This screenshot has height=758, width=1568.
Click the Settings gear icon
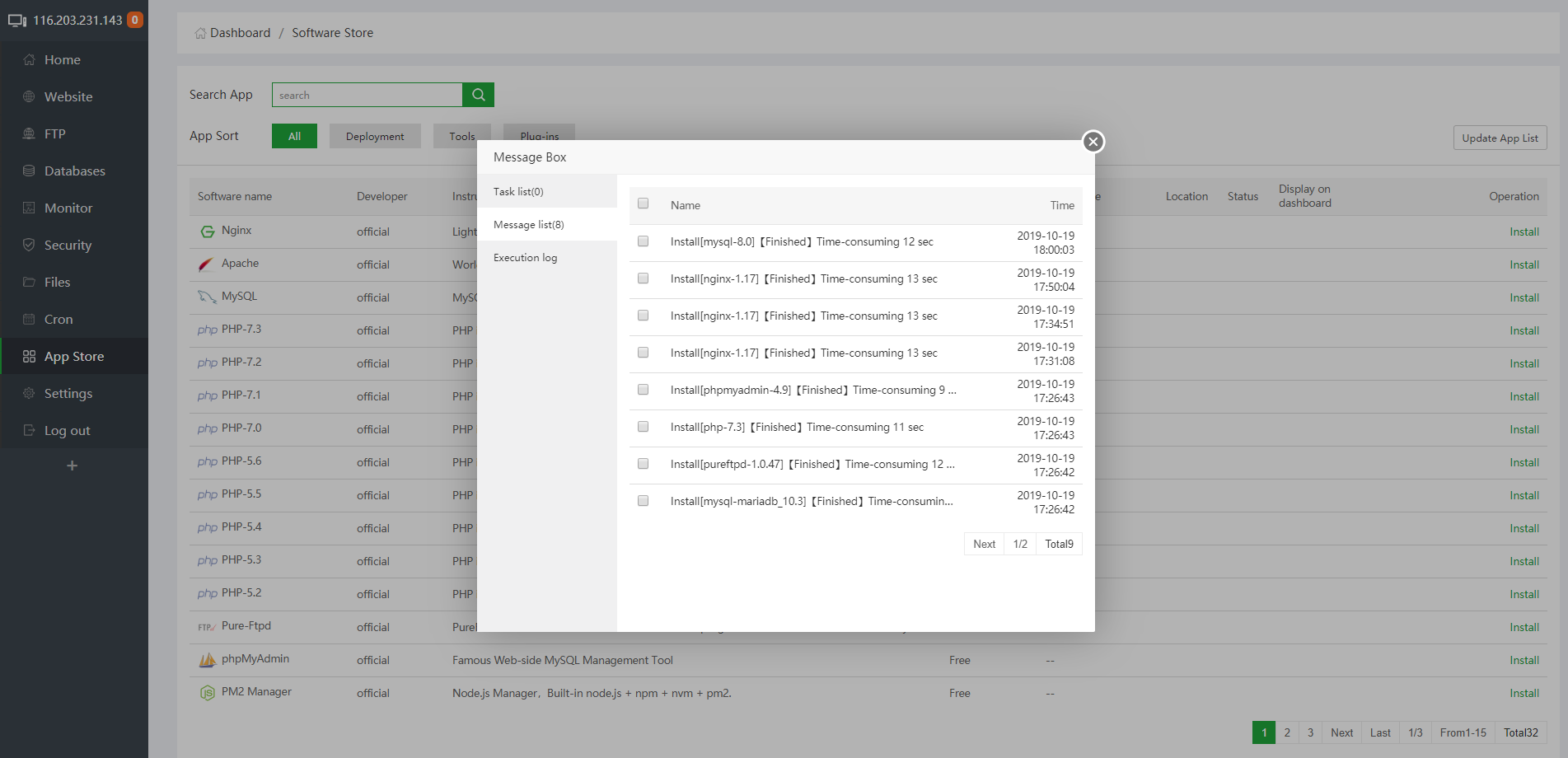[x=30, y=394]
